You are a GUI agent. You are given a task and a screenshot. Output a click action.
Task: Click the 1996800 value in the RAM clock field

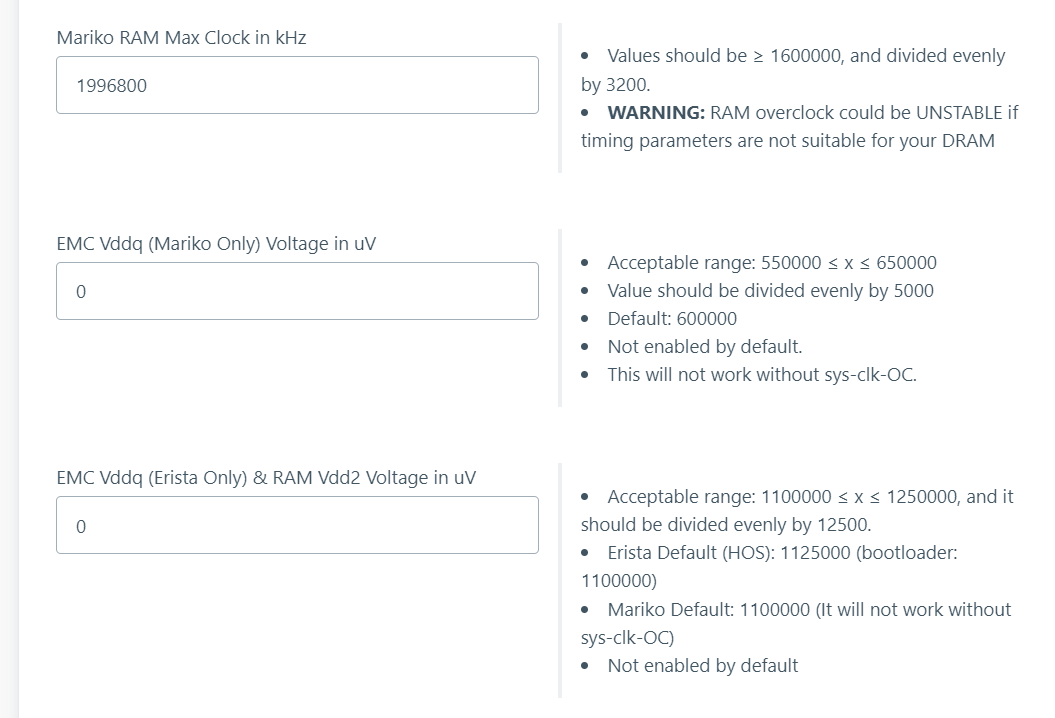coord(112,85)
